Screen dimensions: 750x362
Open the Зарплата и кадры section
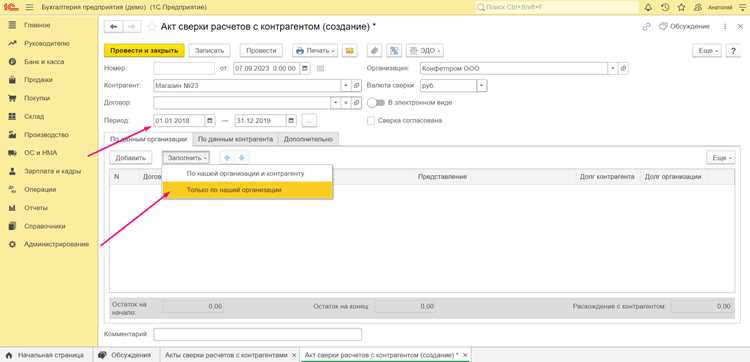point(53,171)
